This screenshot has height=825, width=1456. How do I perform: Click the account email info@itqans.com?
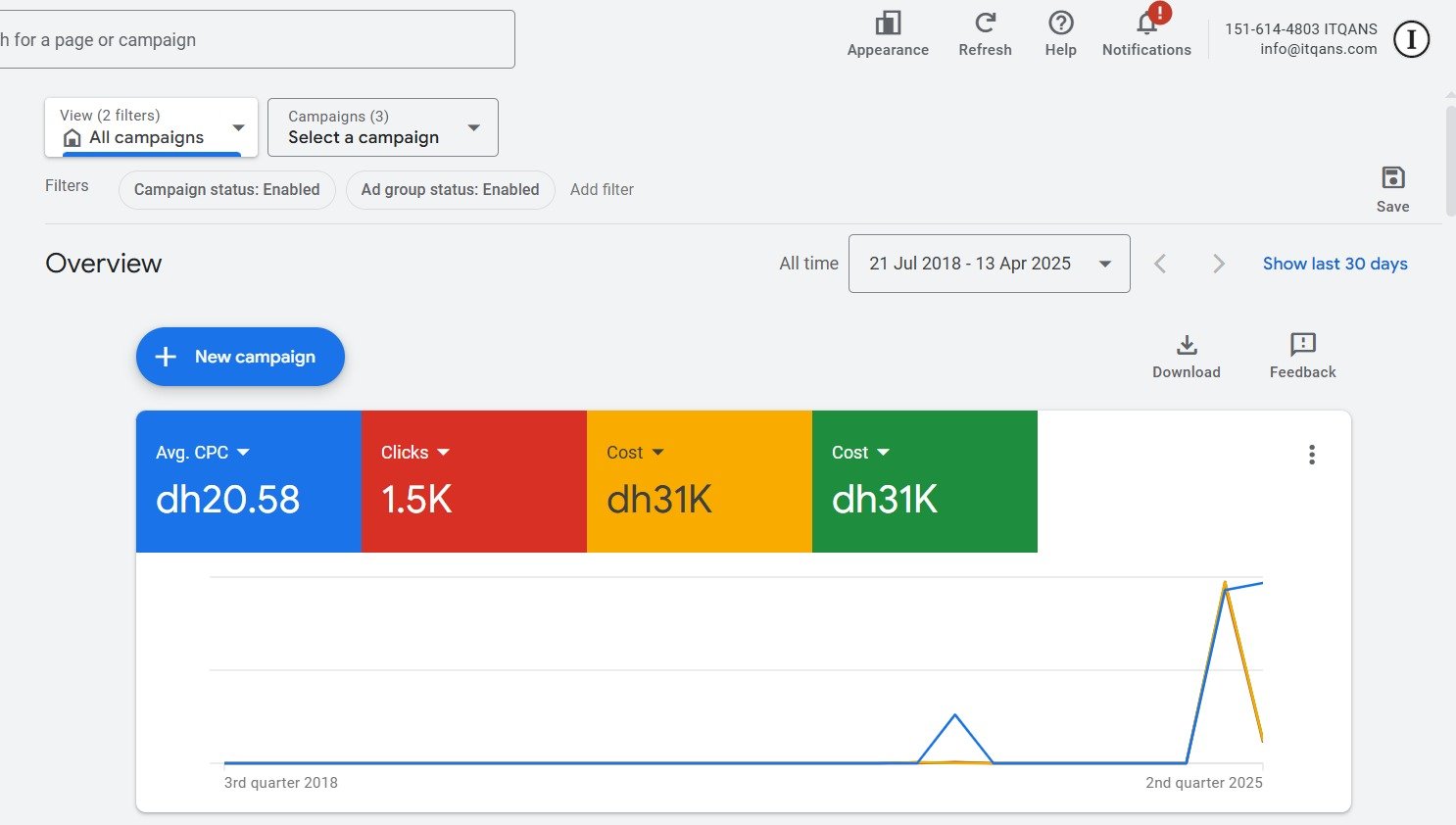click(1319, 49)
